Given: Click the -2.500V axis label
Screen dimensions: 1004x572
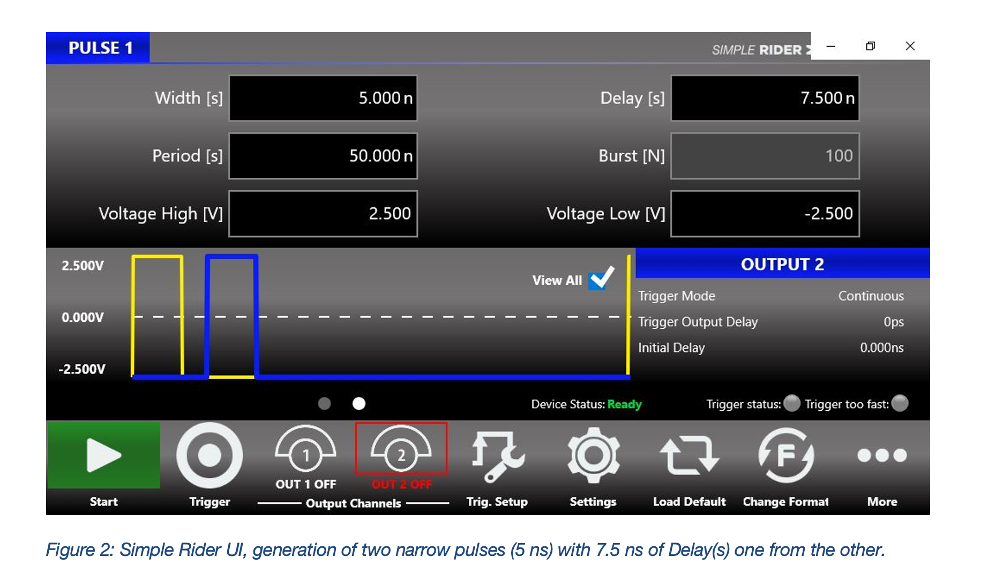Looking at the screenshot, I should pos(82,370).
